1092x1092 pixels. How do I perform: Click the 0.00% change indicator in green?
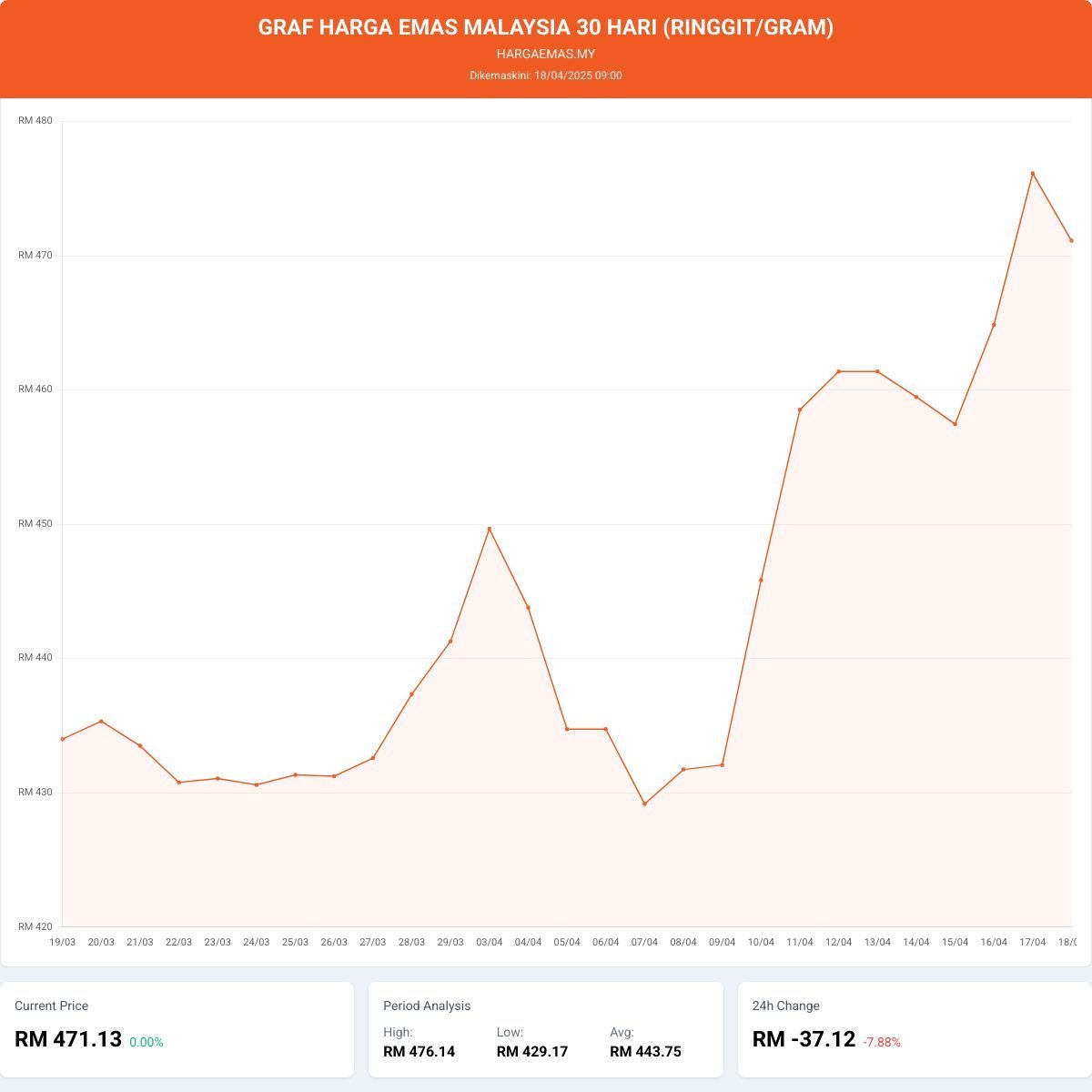(x=147, y=1042)
